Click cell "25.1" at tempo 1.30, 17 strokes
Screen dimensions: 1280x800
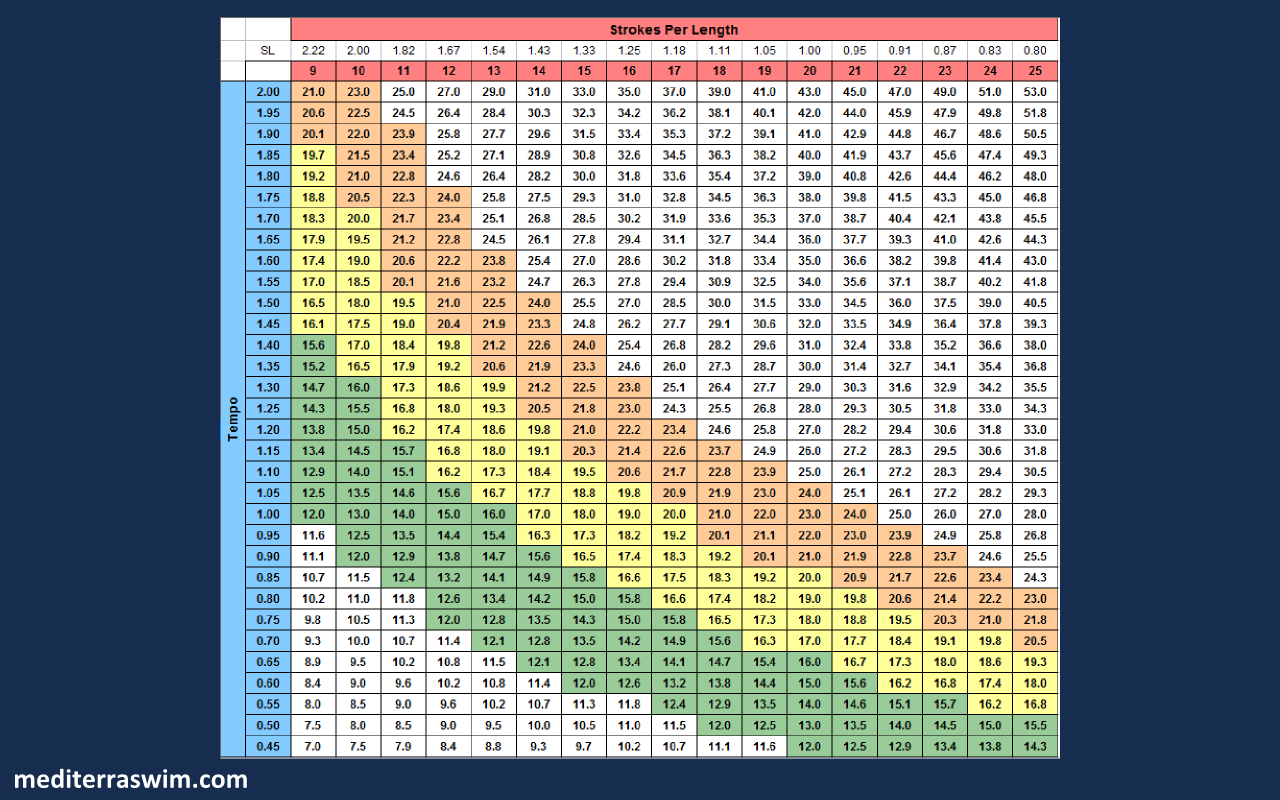[674, 387]
